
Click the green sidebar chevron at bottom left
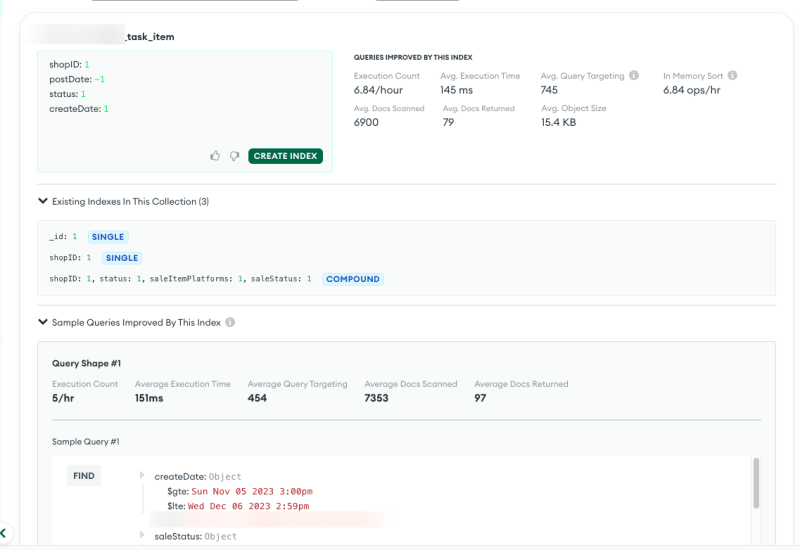(4, 534)
